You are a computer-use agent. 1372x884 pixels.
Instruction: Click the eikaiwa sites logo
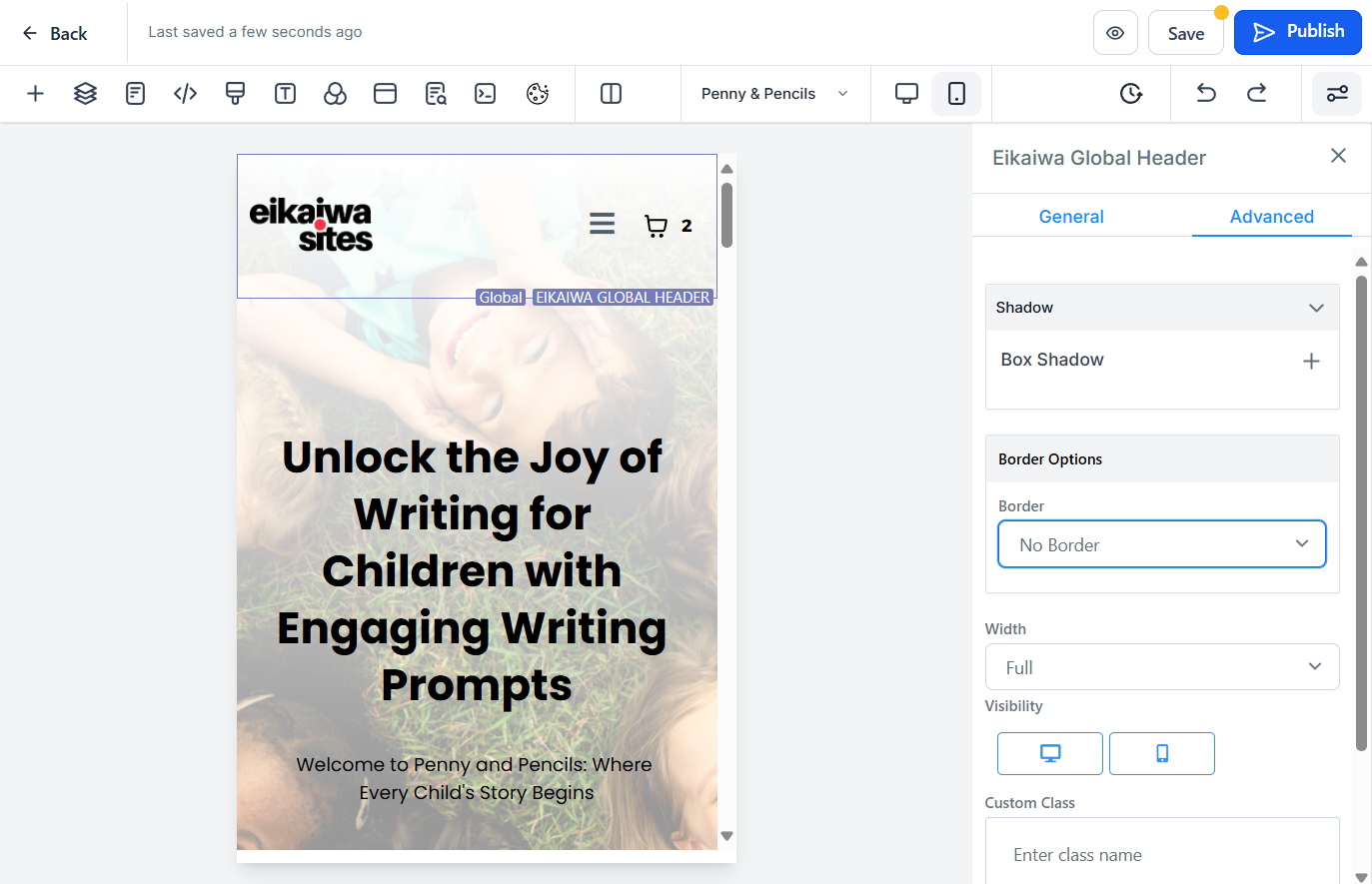coord(311,225)
